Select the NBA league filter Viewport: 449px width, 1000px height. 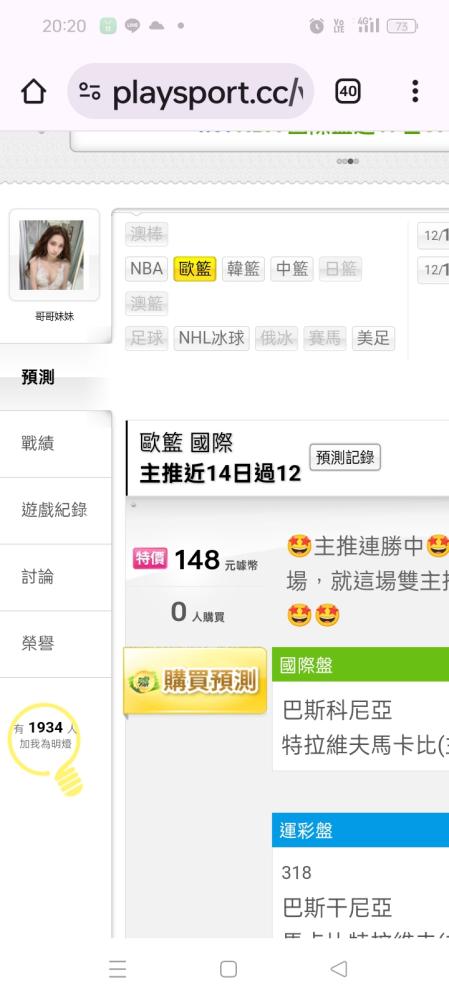(x=147, y=269)
